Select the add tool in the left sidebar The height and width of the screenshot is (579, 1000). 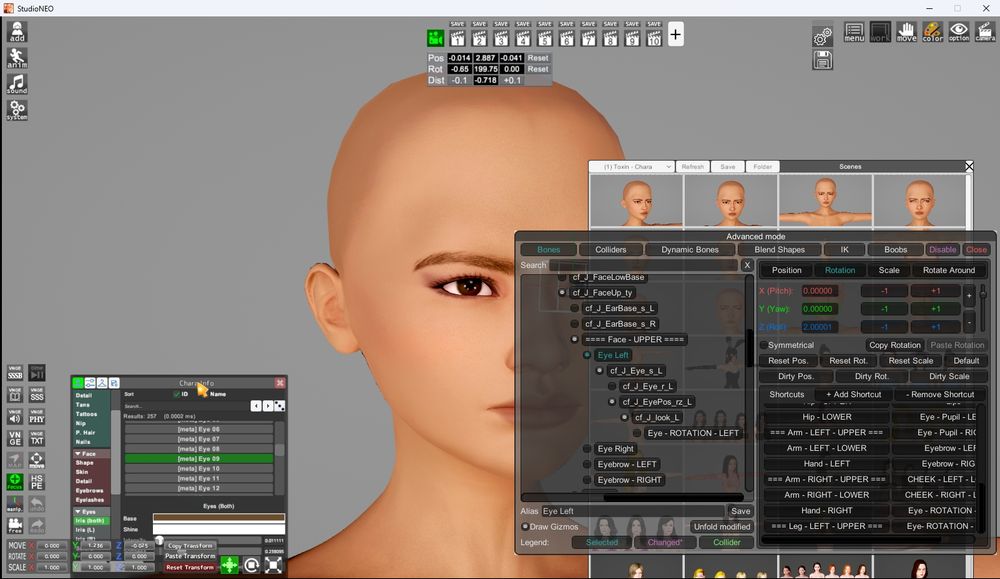click(16, 30)
